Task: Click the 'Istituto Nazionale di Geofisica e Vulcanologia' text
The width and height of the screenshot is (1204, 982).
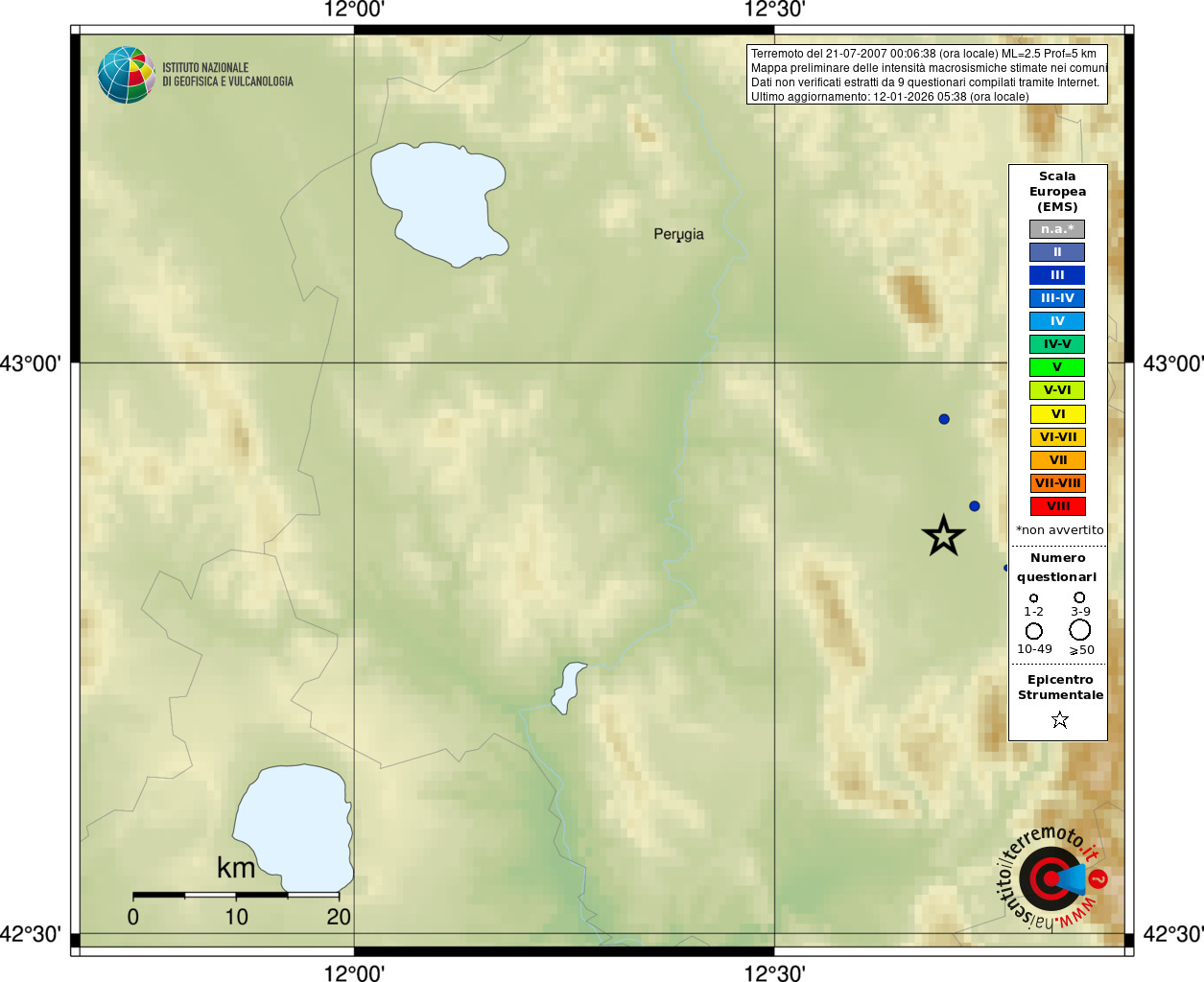Action: tap(227, 75)
